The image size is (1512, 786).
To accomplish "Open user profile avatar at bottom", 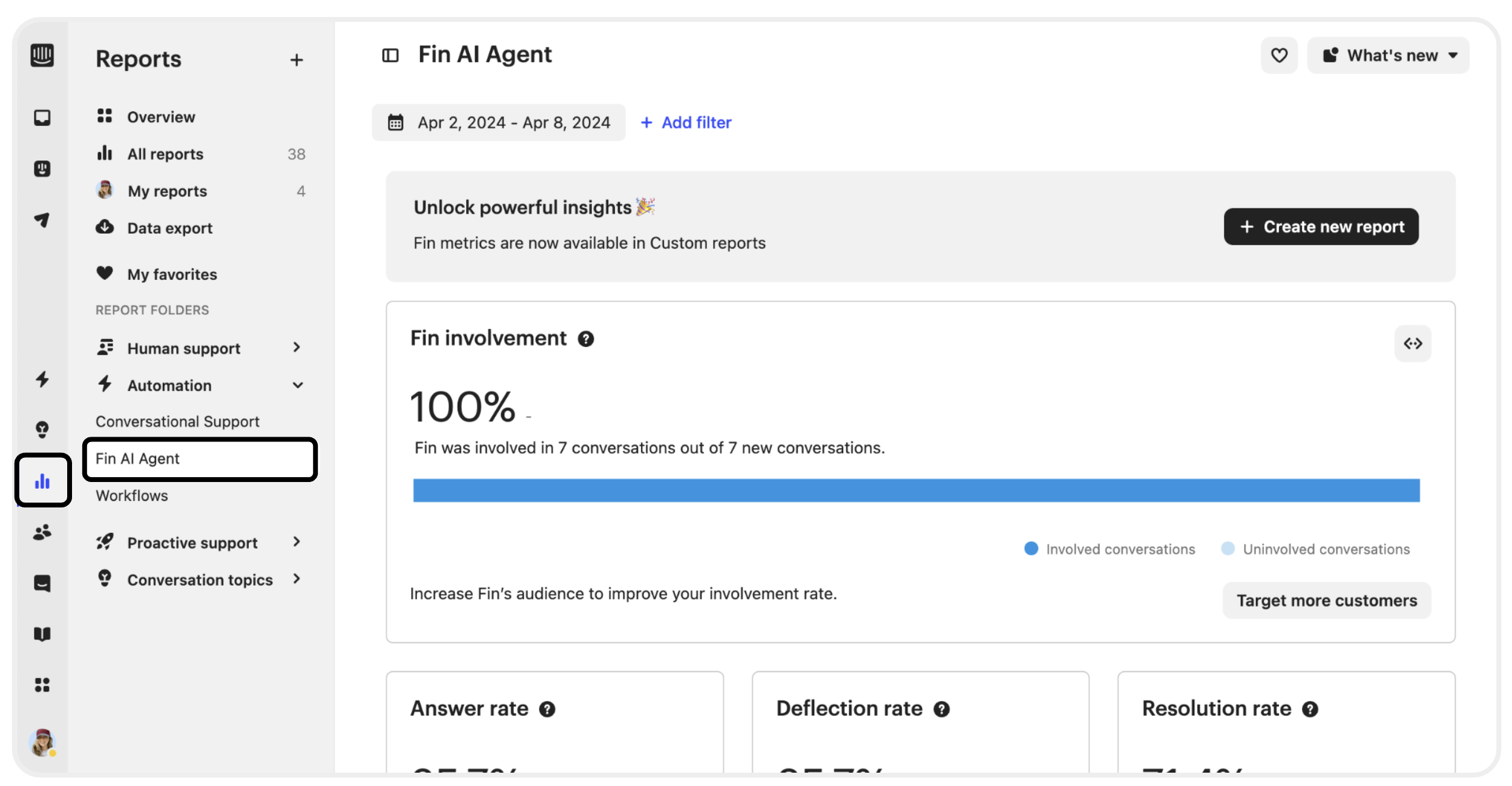I will [x=42, y=742].
